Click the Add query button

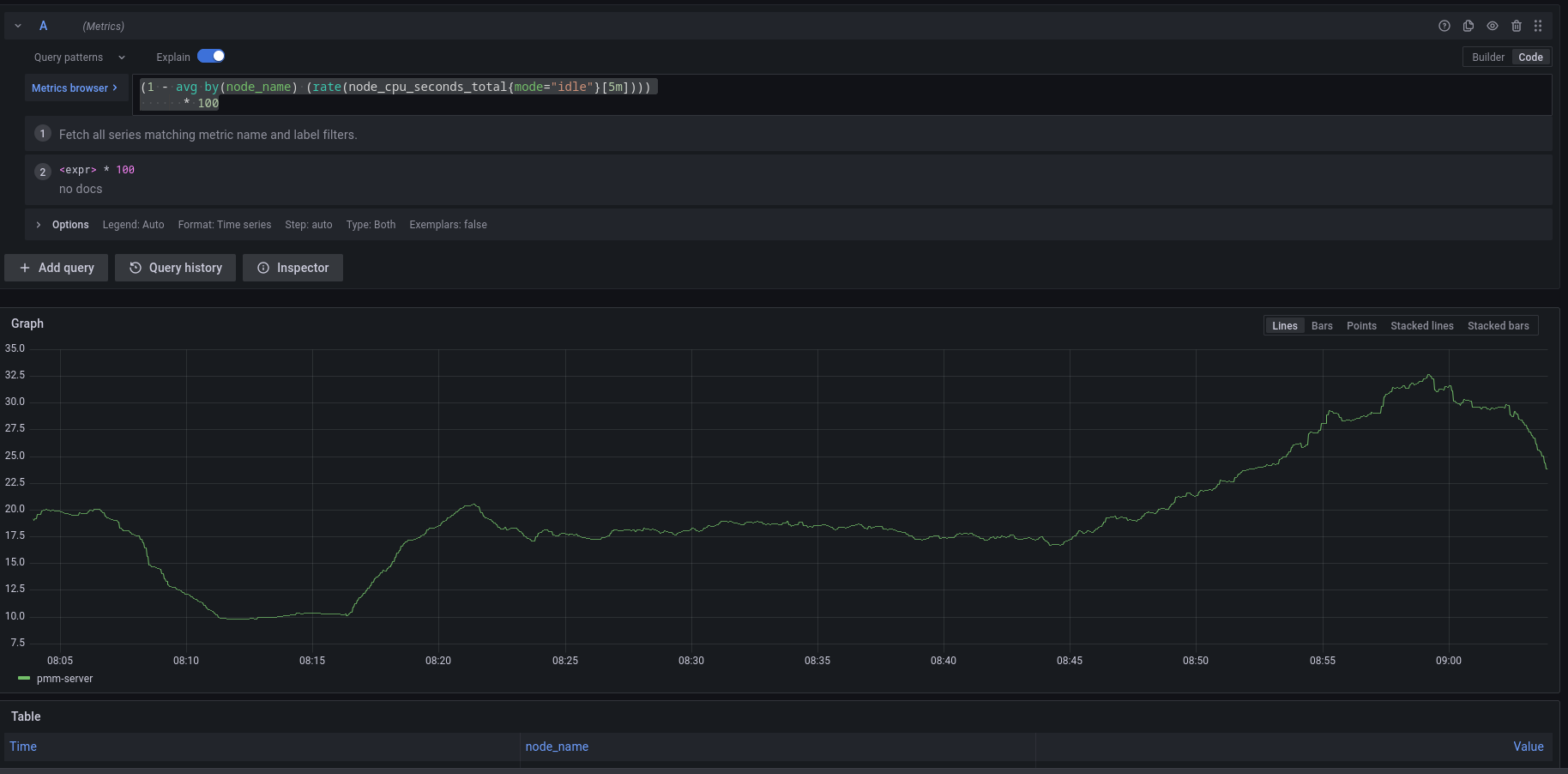click(57, 268)
